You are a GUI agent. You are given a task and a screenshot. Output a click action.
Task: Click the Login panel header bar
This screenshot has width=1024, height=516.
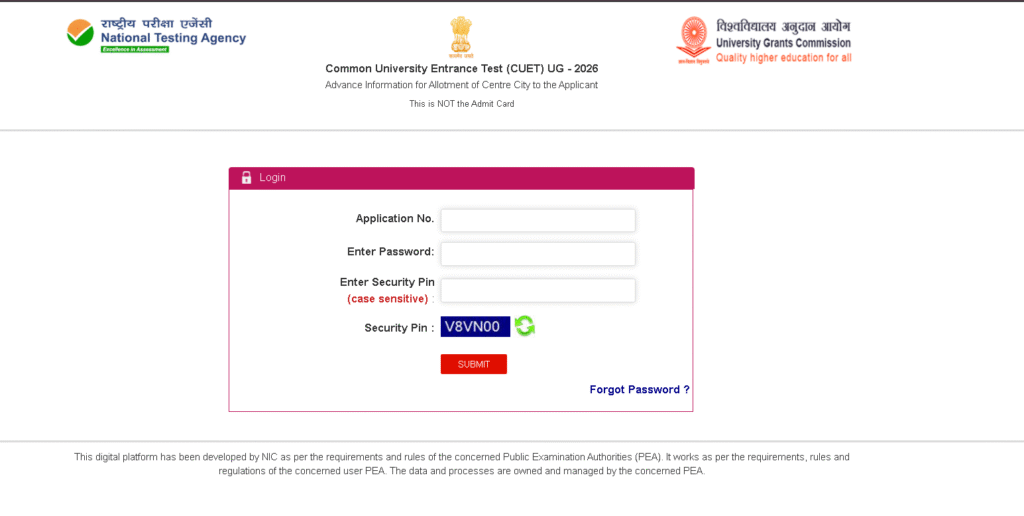click(x=460, y=178)
